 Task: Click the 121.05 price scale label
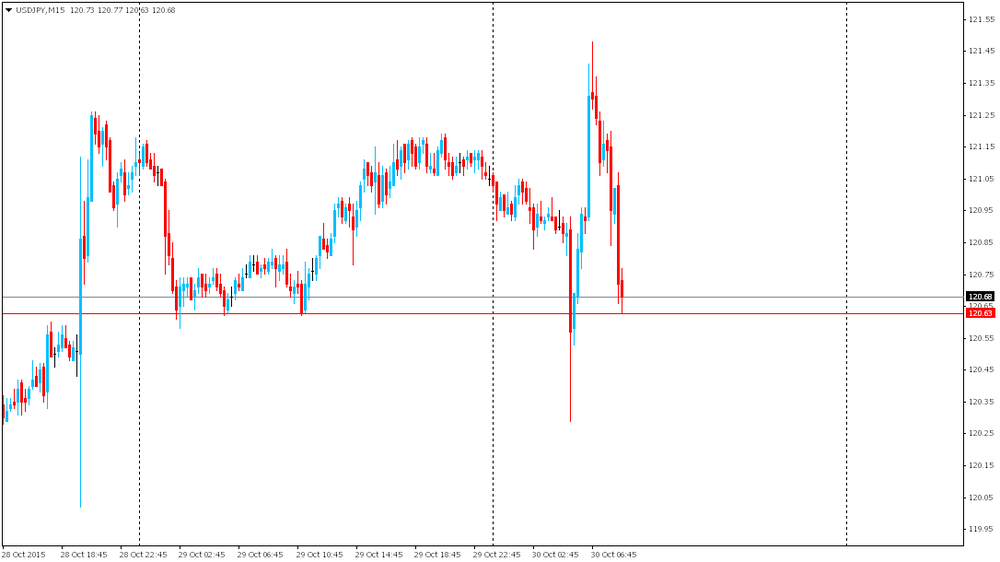(x=982, y=179)
